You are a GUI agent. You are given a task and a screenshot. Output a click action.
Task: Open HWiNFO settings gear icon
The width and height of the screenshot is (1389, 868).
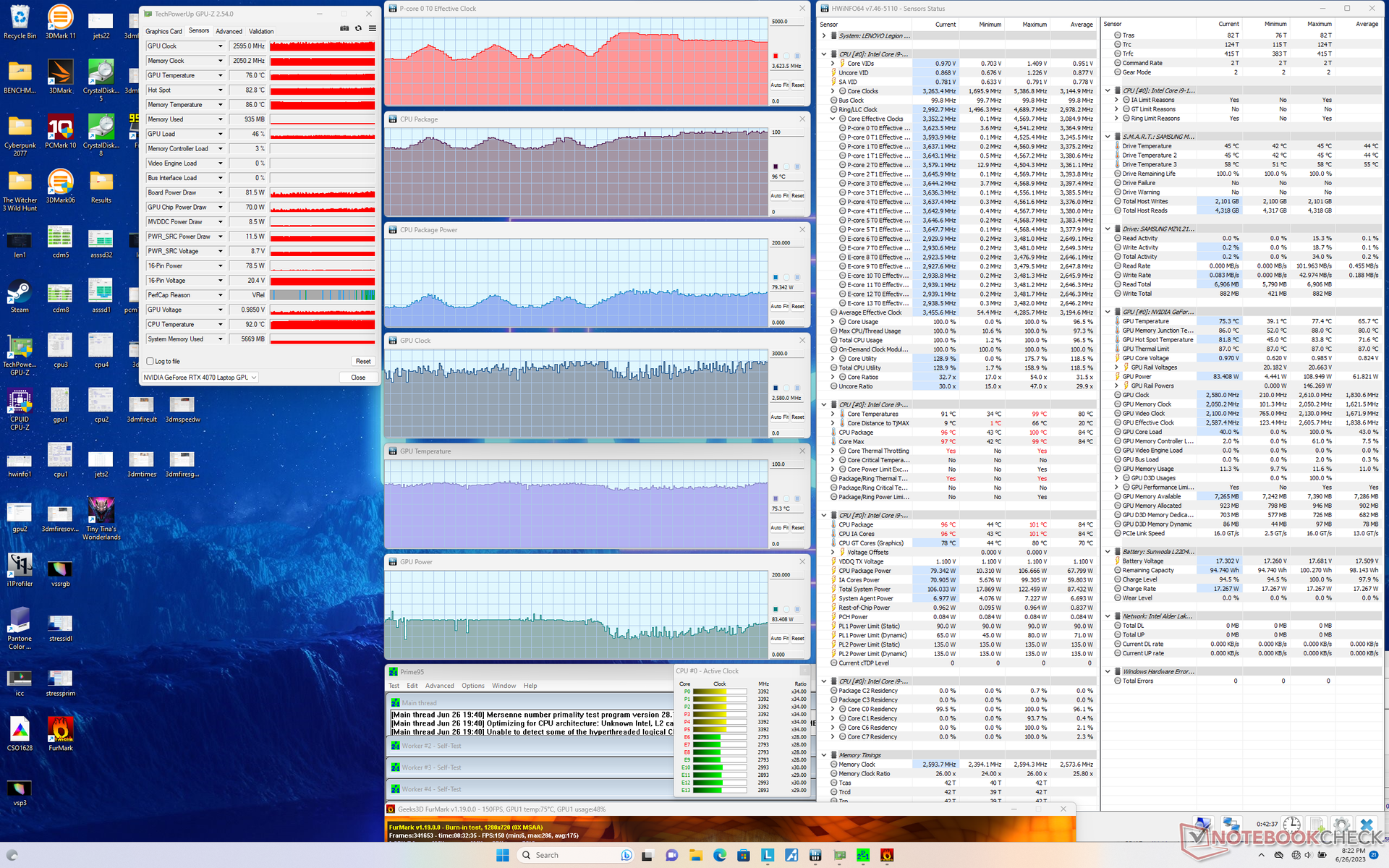1341,825
